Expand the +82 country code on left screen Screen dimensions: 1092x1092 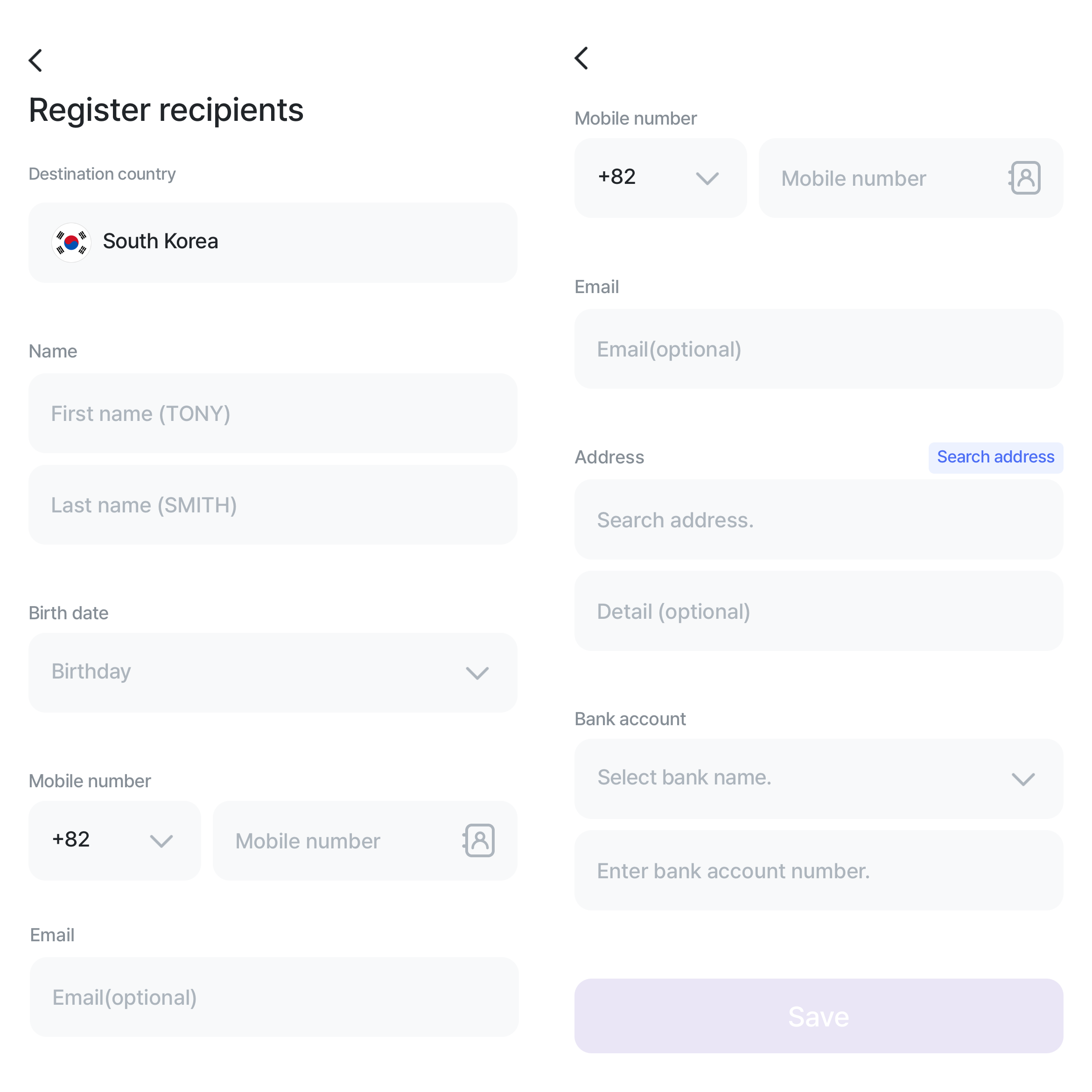pos(115,840)
